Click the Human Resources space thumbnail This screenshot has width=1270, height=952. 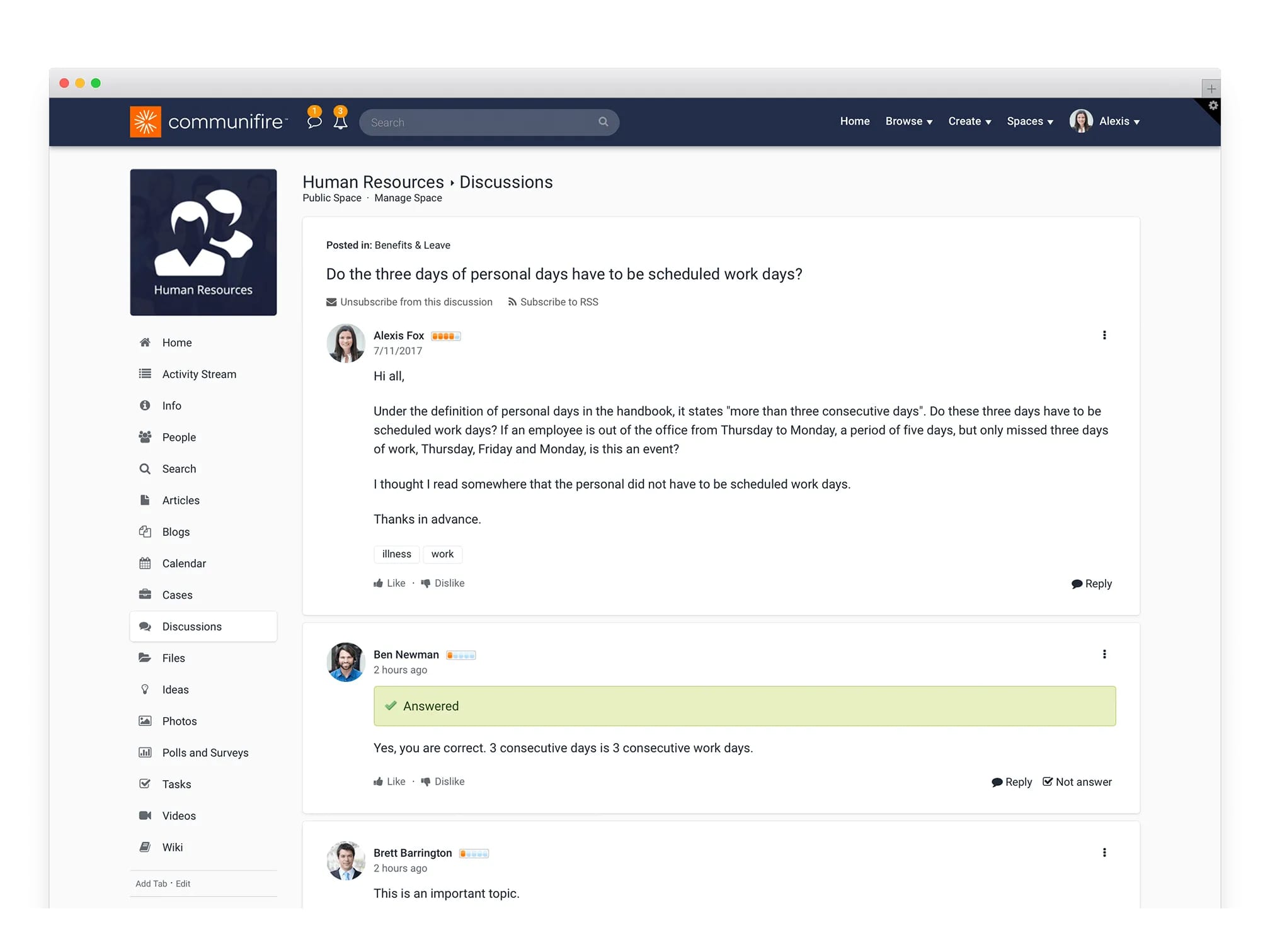tap(203, 242)
